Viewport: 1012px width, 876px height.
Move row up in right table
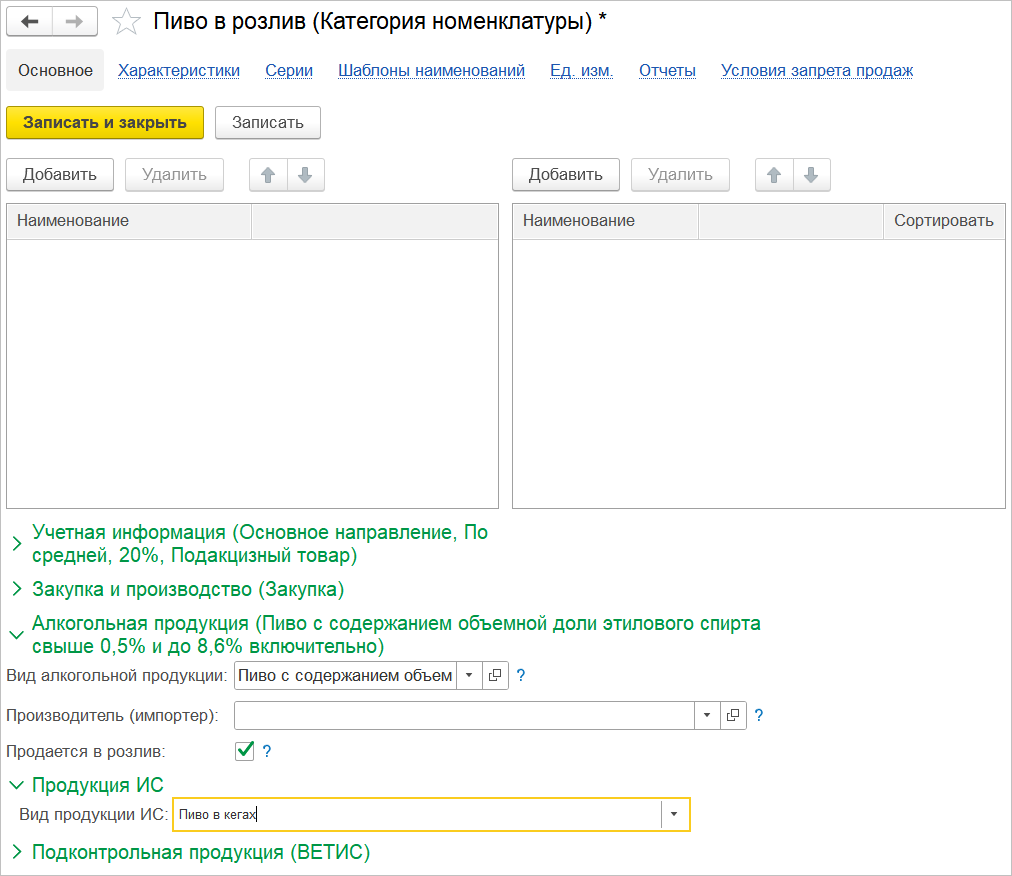774,175
